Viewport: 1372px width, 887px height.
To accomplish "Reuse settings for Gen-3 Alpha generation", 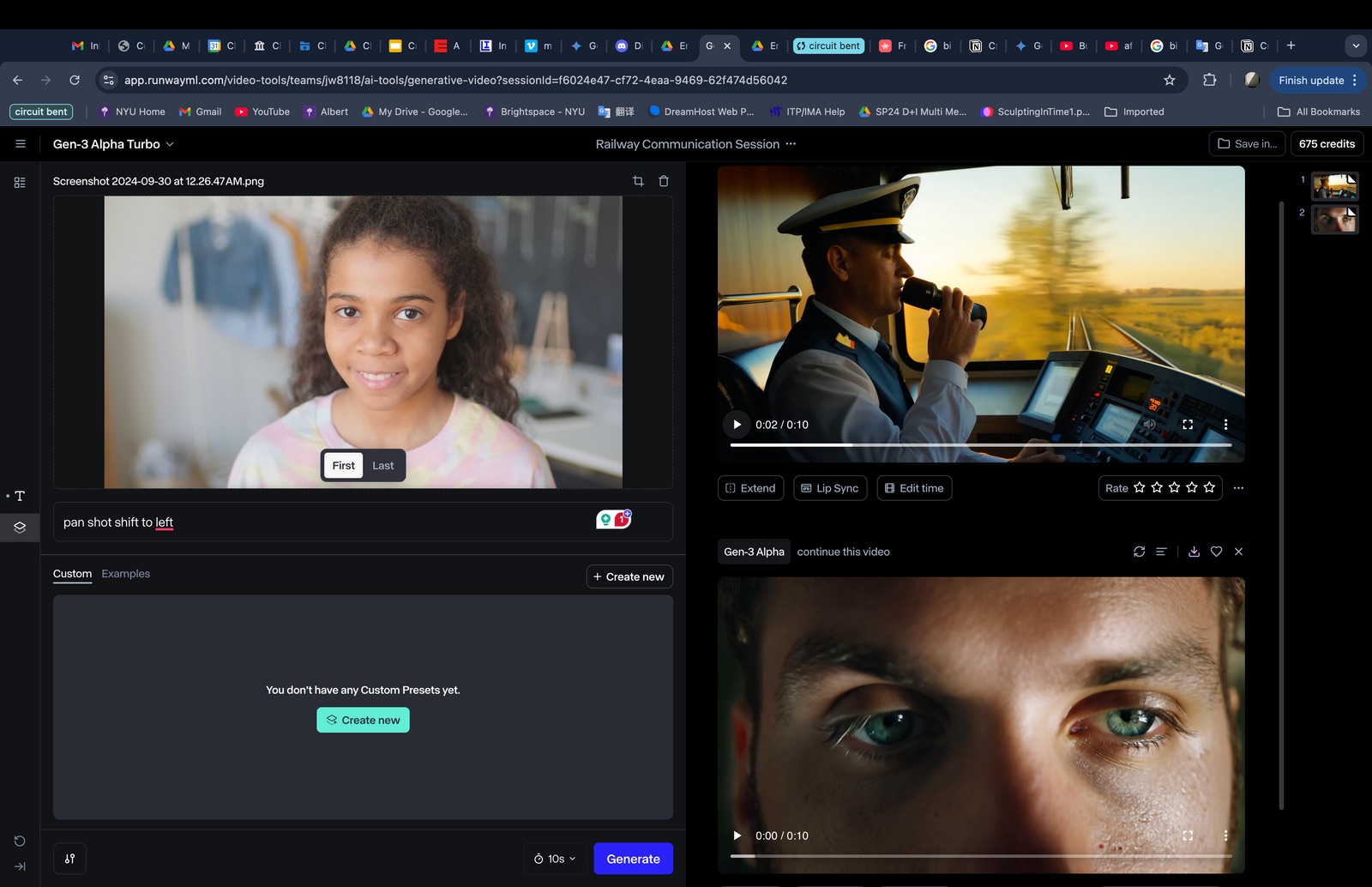I will coord(1139,552).
